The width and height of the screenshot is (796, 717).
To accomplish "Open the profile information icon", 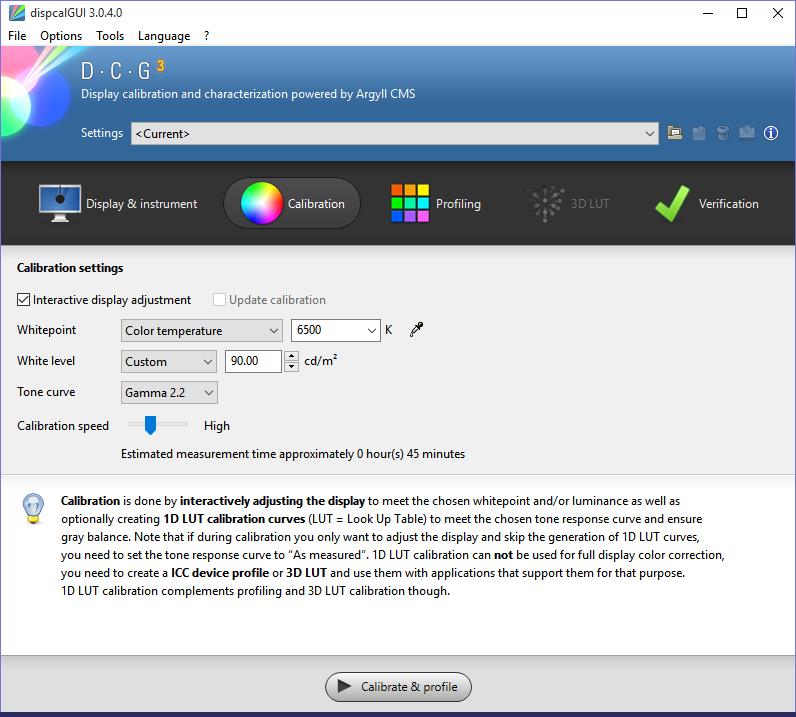I will (x=771, y=133).
